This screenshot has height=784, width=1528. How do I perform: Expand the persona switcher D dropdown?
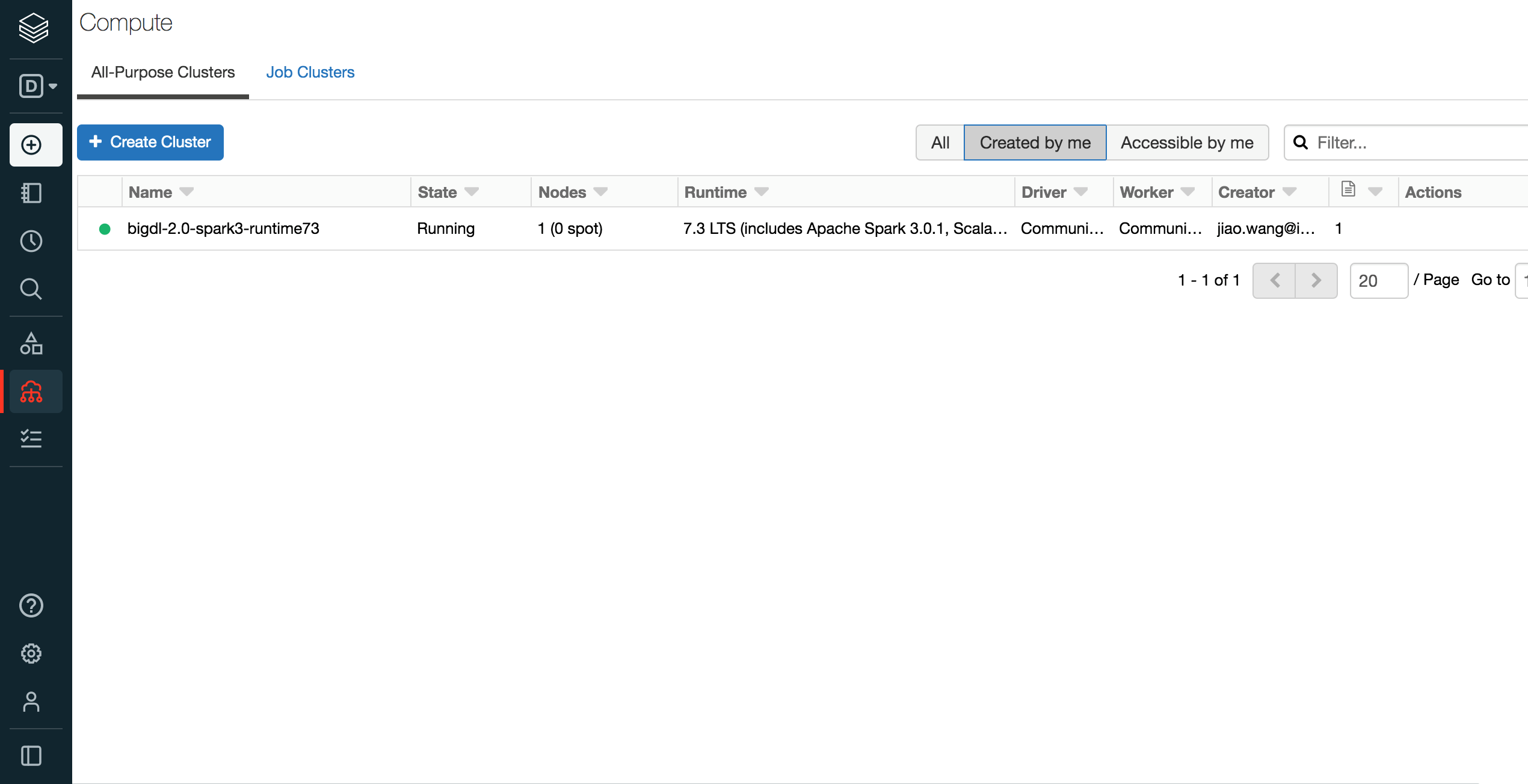[38, 86]
